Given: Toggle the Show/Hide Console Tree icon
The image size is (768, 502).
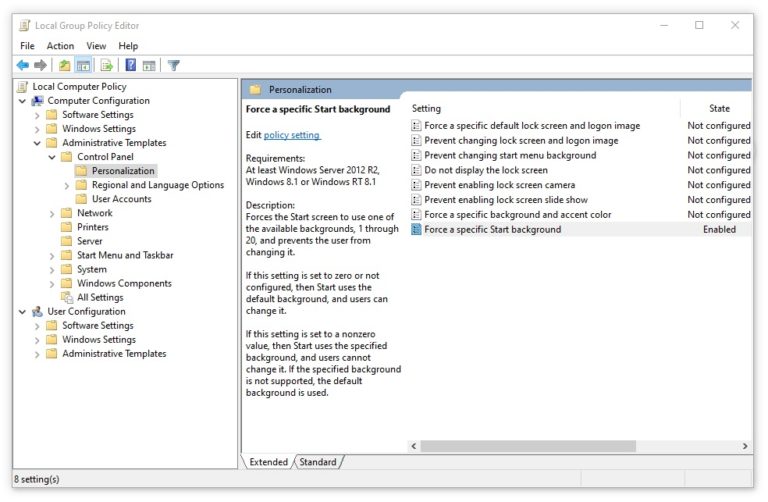Looking at the screenshot, I should point(84,66).
